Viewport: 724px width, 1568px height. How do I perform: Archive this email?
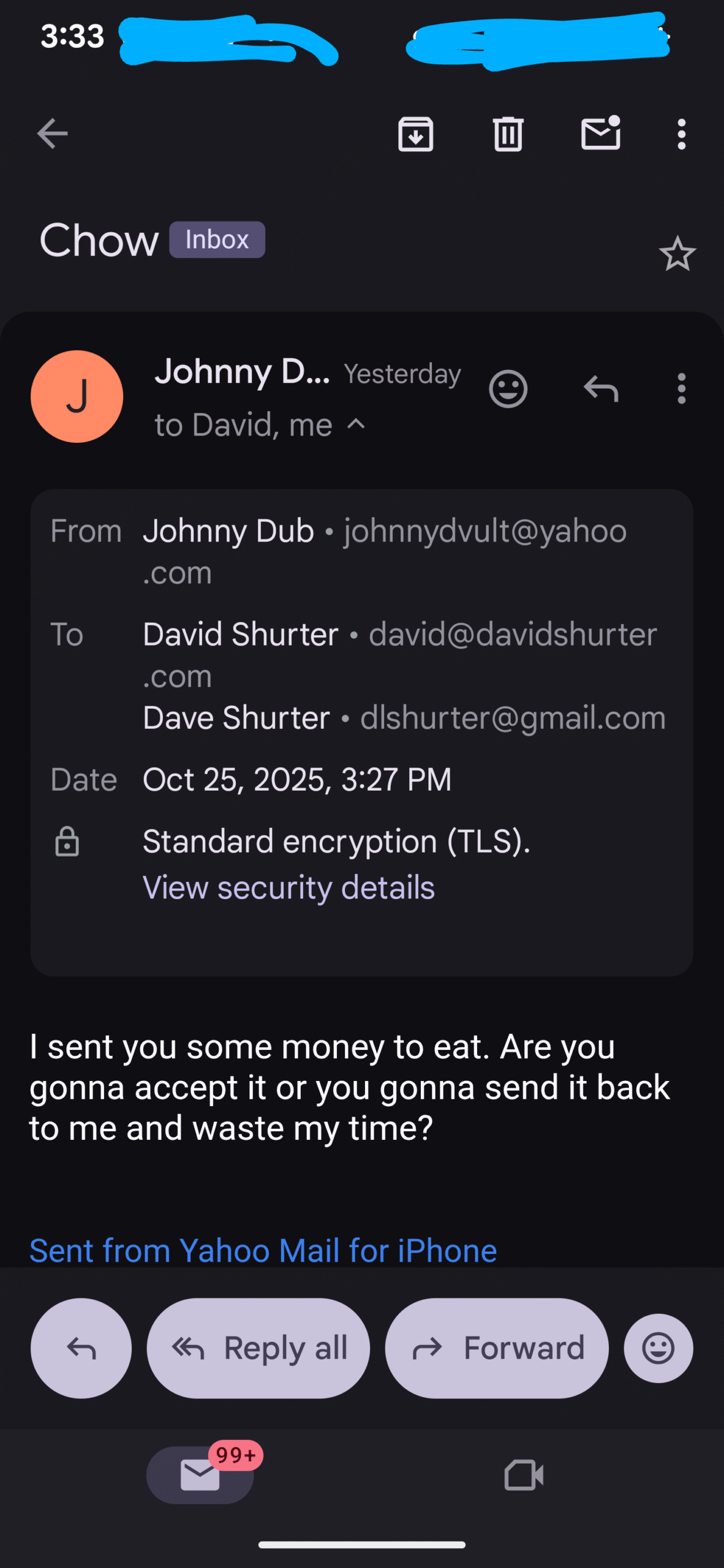click(415, 134)
